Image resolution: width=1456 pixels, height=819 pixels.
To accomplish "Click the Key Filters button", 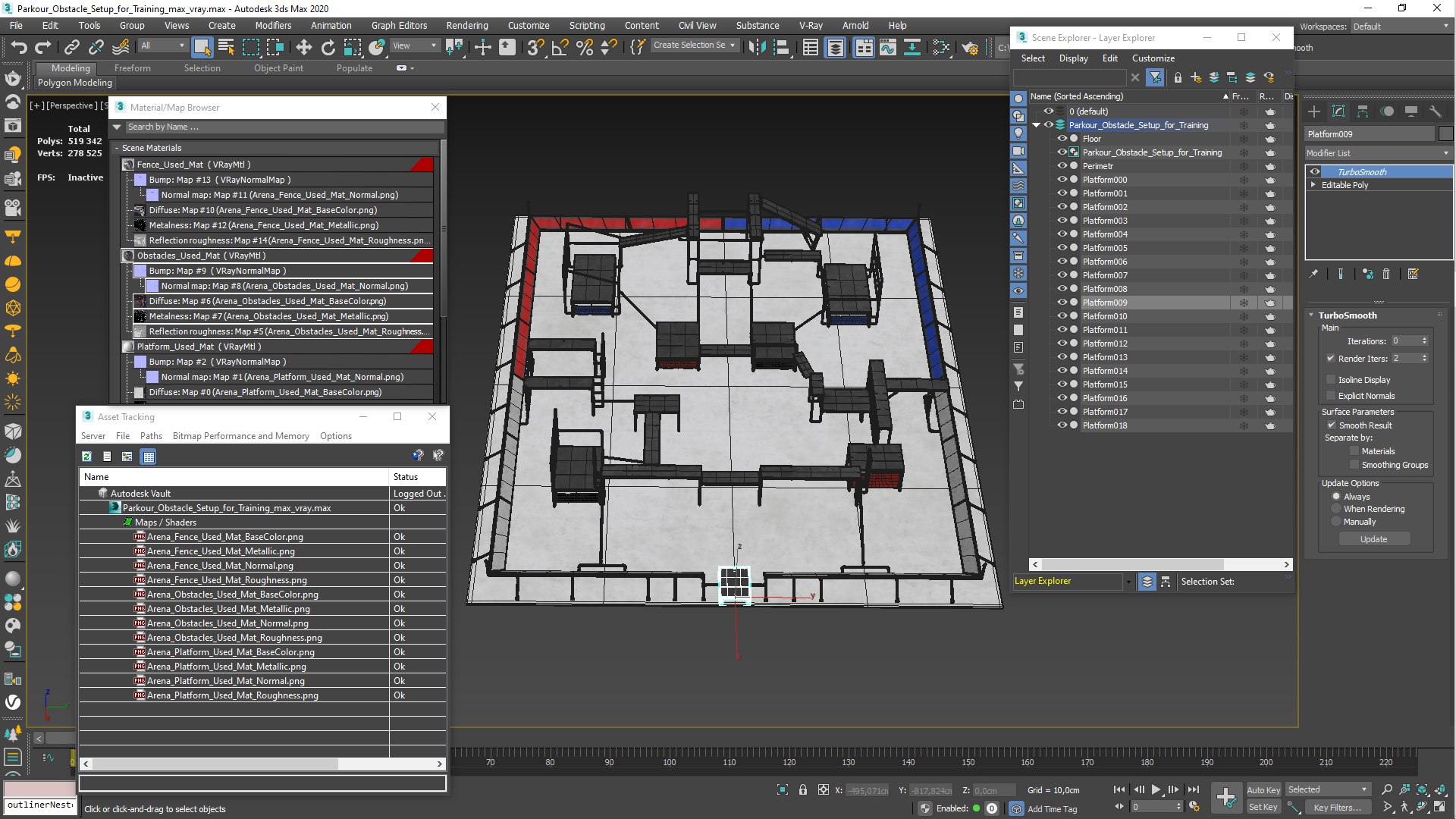I will (1337, 808).
